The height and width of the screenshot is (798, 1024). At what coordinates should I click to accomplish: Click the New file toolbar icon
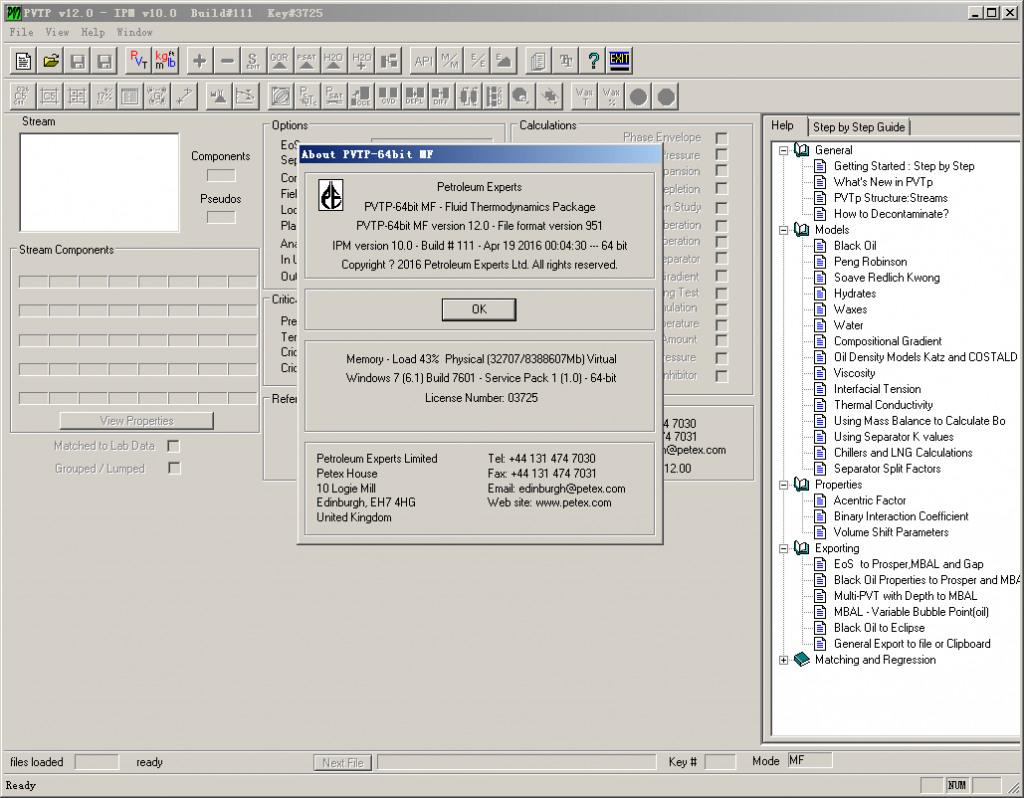[x=24, y=61]
